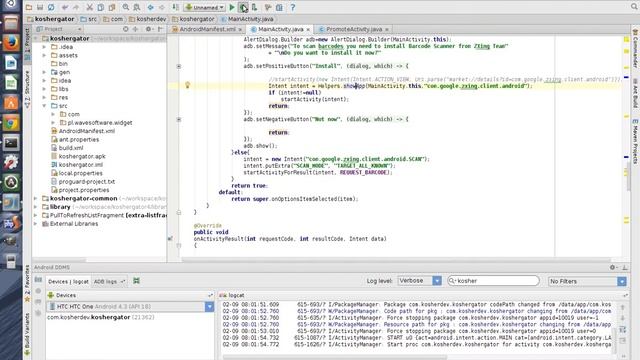
Task: Click the Undo arrow icon
Action: pos(65,7)
